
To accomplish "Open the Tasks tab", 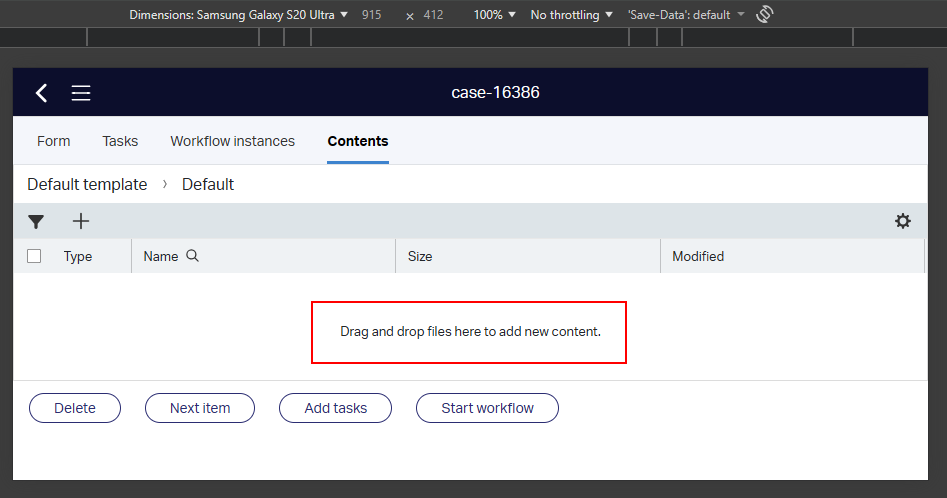I will (120, 141).
